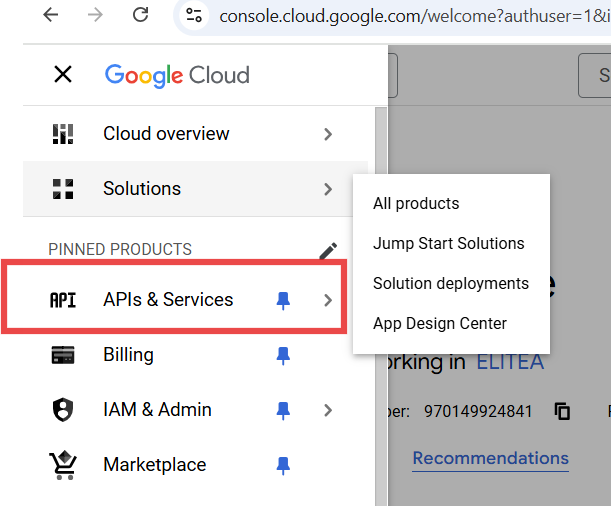Open the Solutions menu entry
The image size is (611, 506).
(x=195, y=189)
